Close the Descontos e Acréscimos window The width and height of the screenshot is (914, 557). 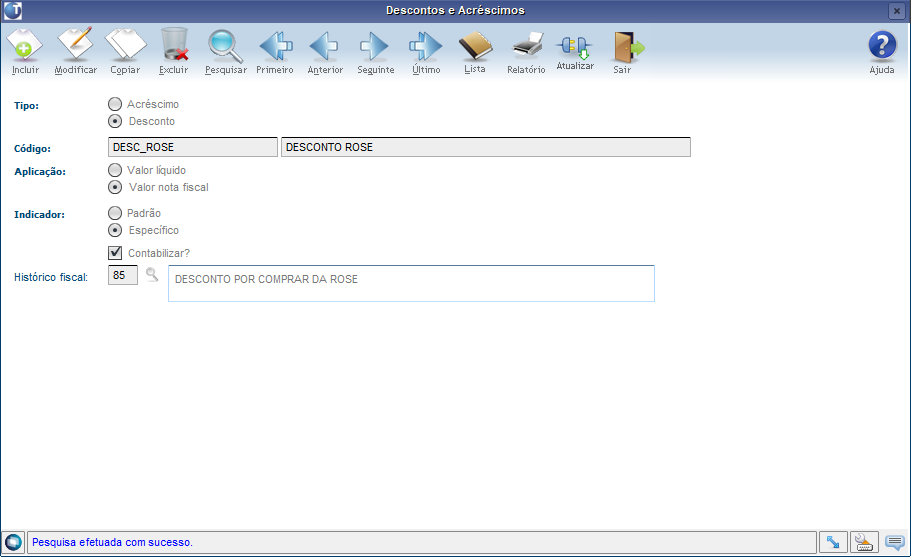897,10
